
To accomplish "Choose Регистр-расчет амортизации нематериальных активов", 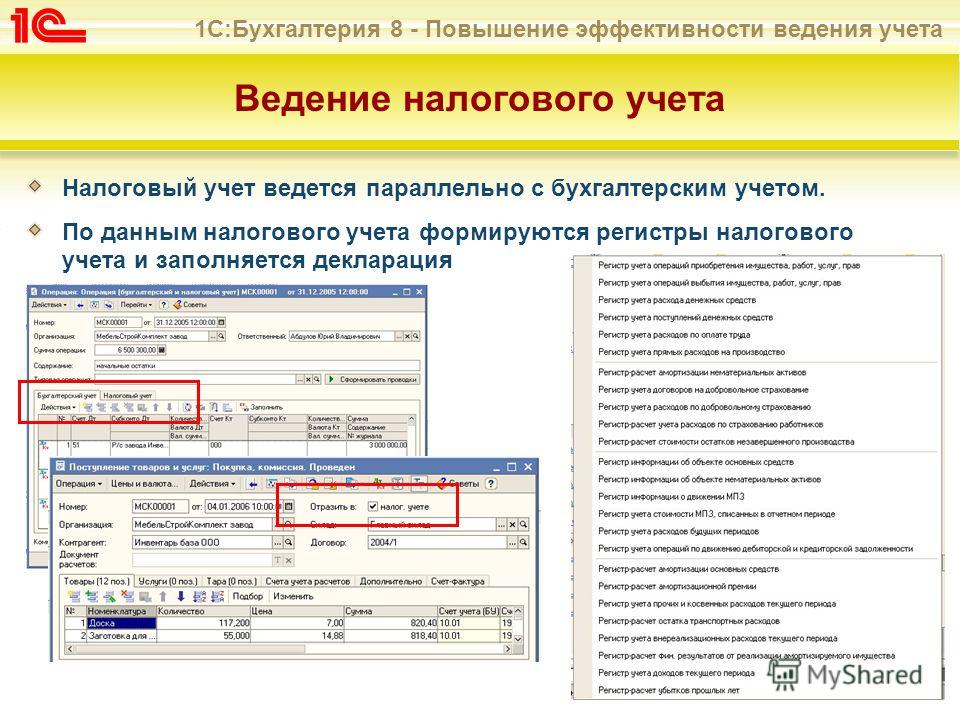I will coord(702,372).
